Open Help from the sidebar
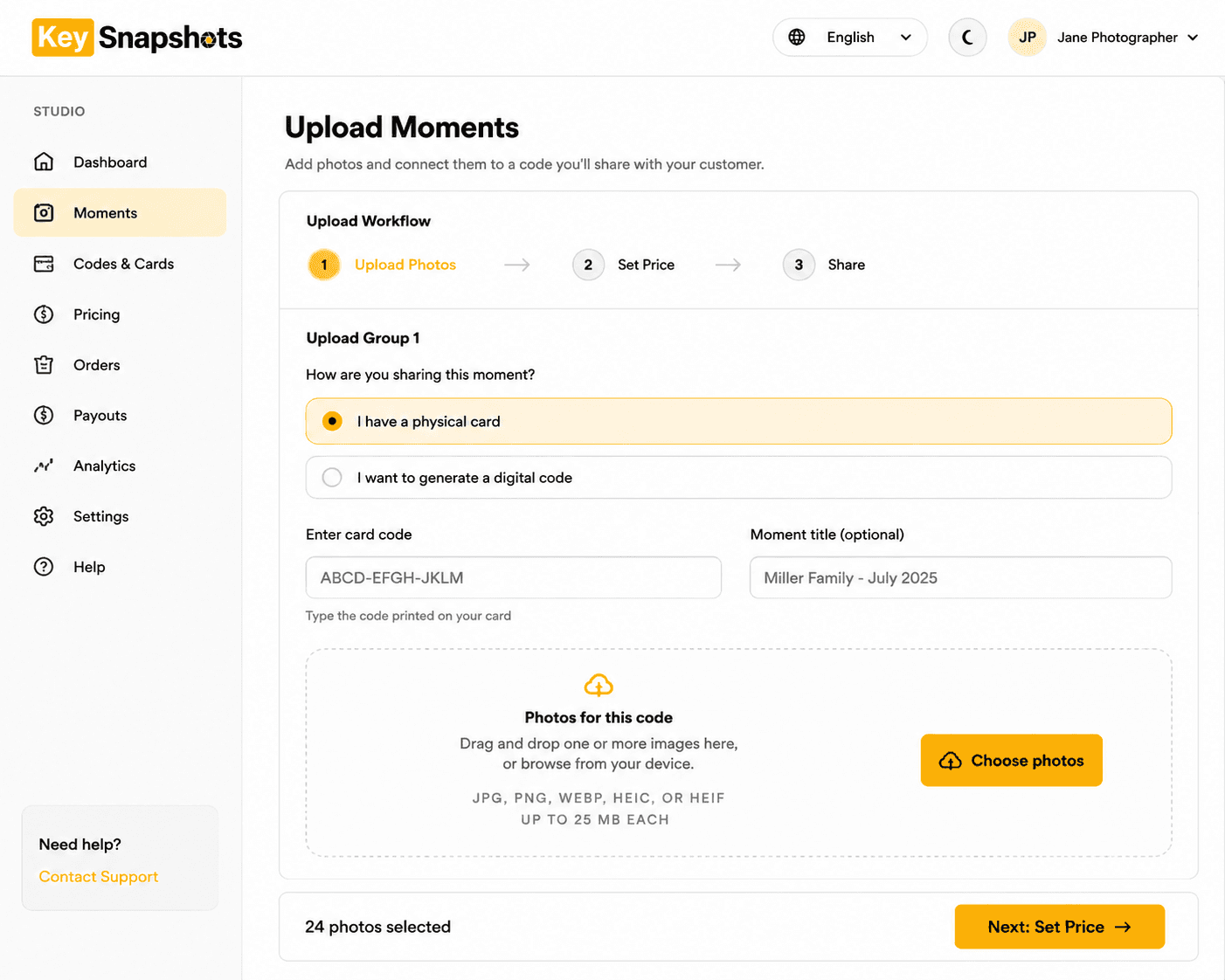The width and height of the screenshot is (1225, 980). click(120, 567)
